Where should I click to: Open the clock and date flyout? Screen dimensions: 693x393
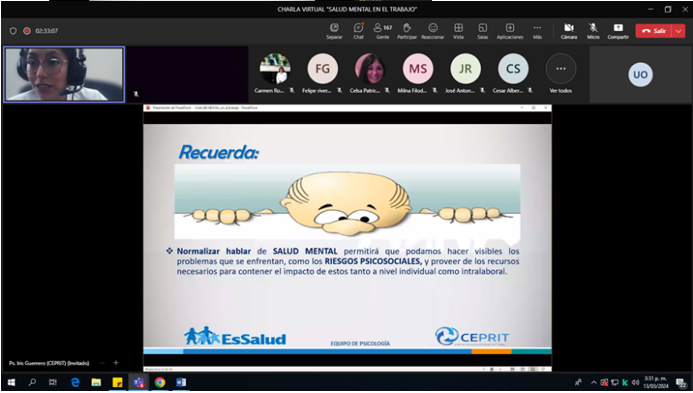coord(655,382)
